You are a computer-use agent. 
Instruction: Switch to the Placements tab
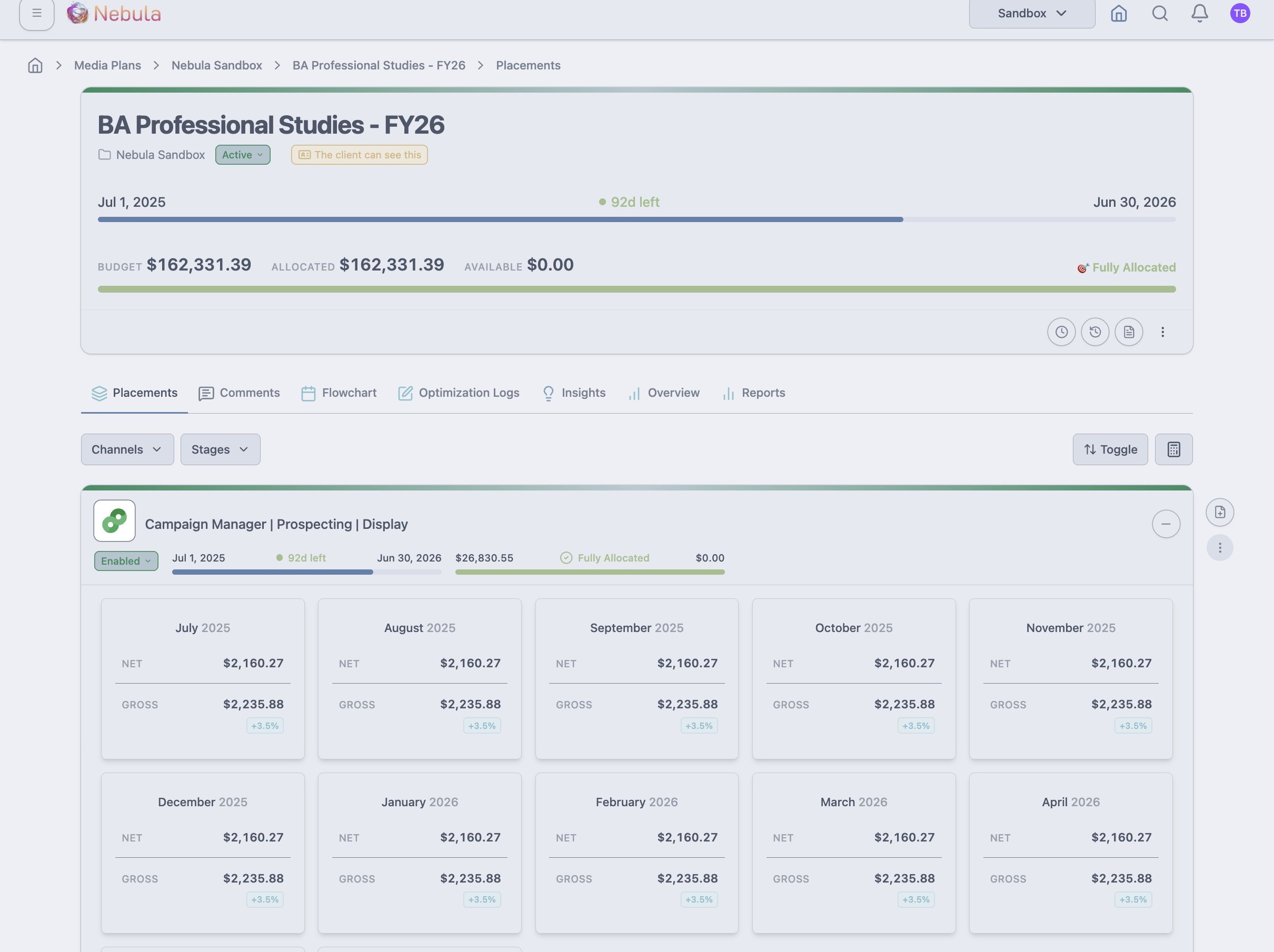pos(134,393)
